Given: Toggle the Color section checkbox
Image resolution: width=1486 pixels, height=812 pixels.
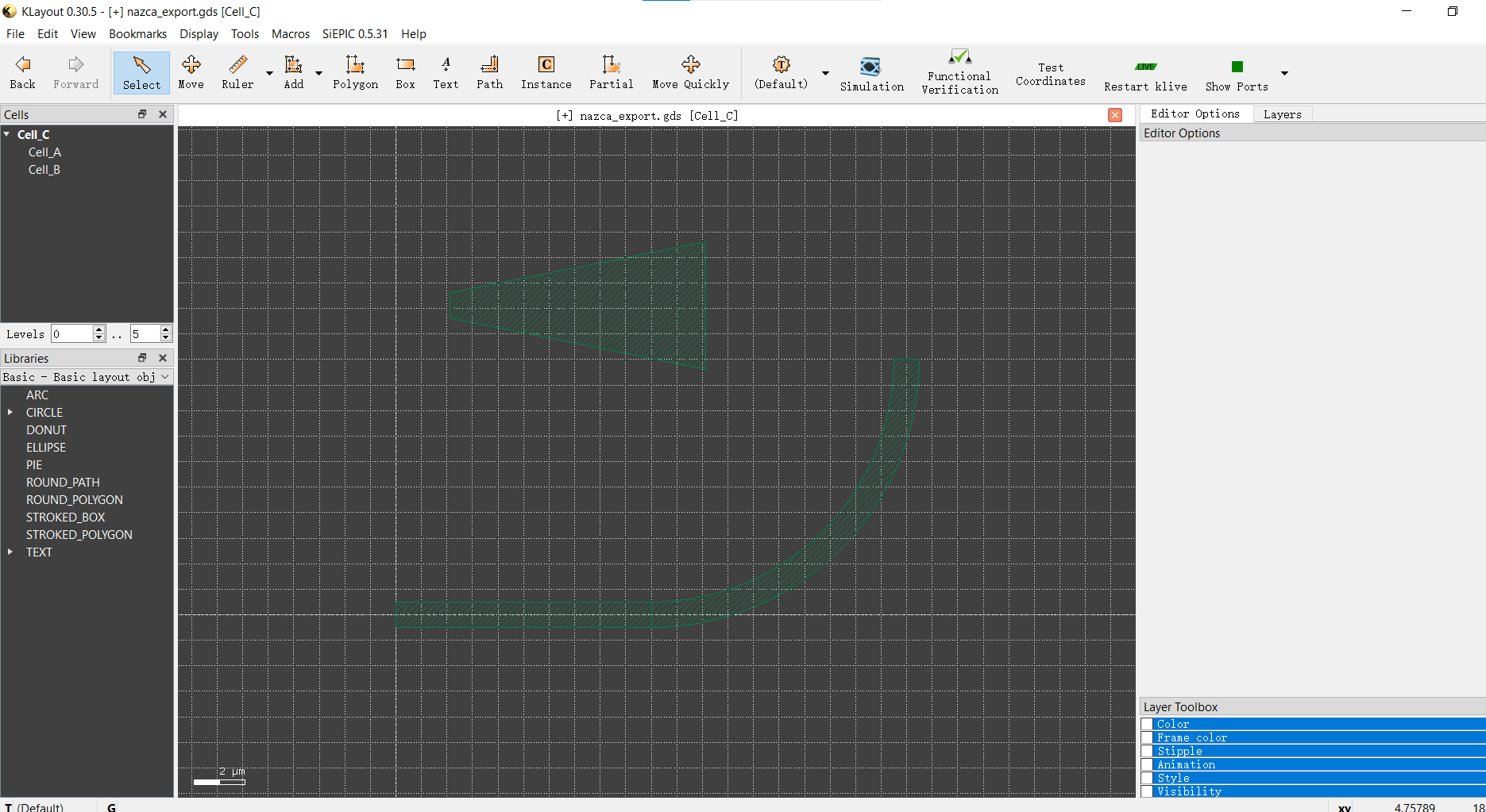Looking at the screenshot, I should [1147, 724].
